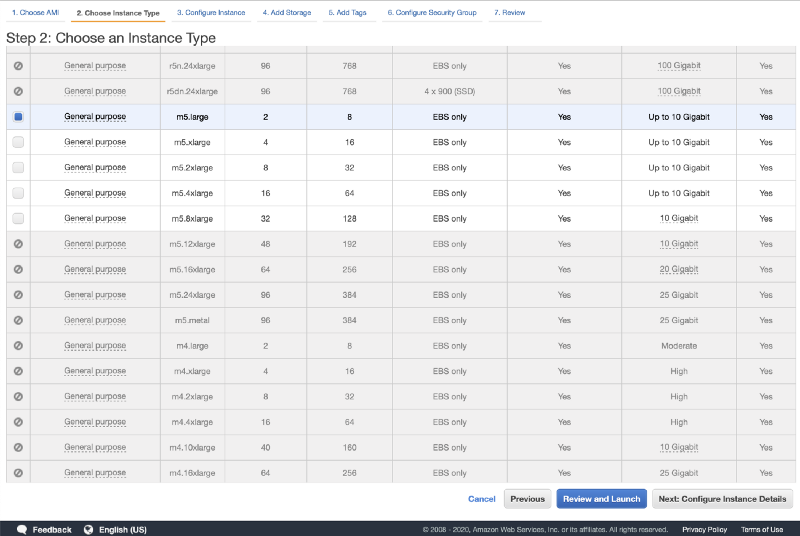The image size is (800, 536).
Task: Click disabled icon beside m5.12xlarge row
Action: point(18,244)
